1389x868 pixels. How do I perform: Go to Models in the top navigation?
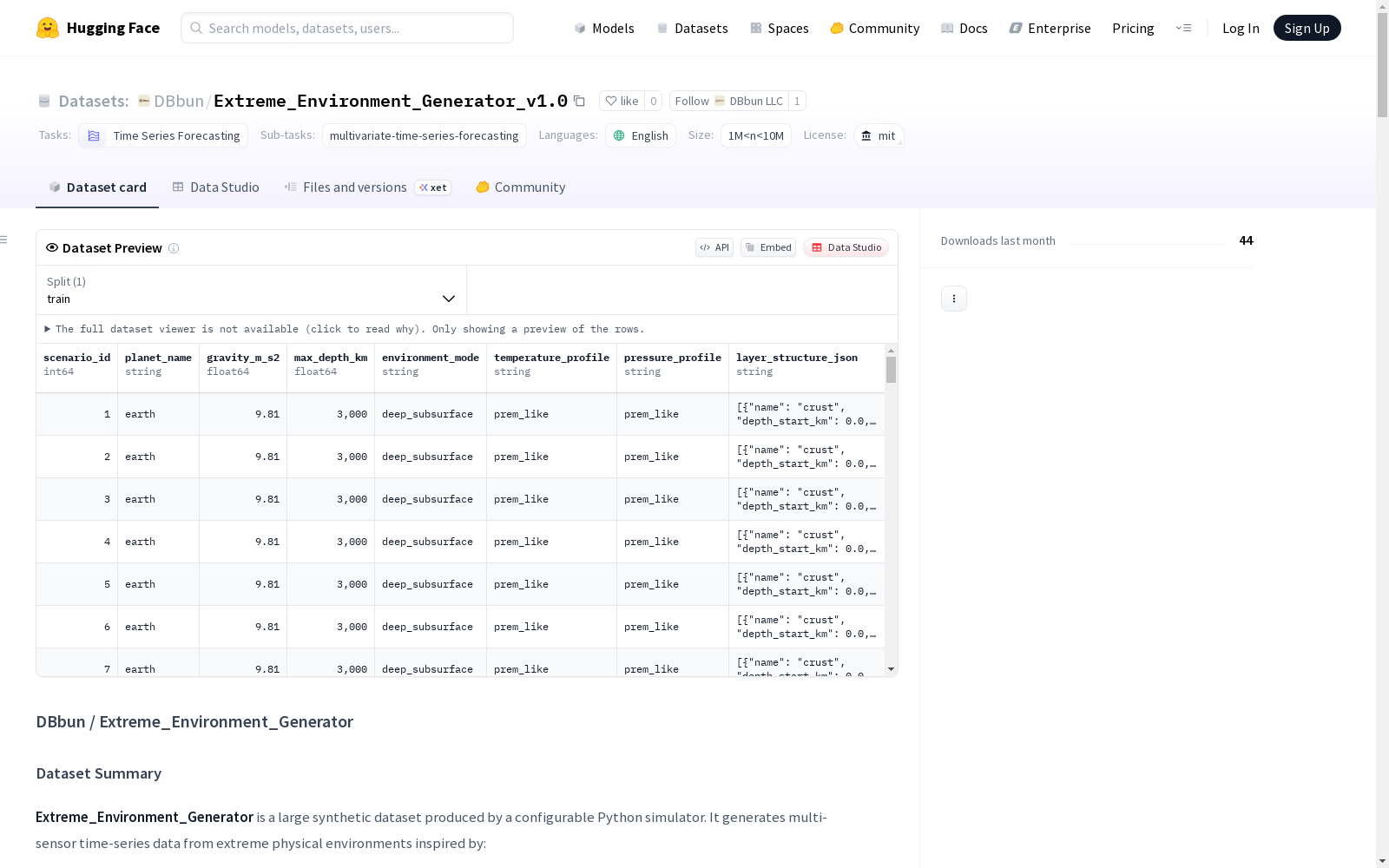coord(604,28)
